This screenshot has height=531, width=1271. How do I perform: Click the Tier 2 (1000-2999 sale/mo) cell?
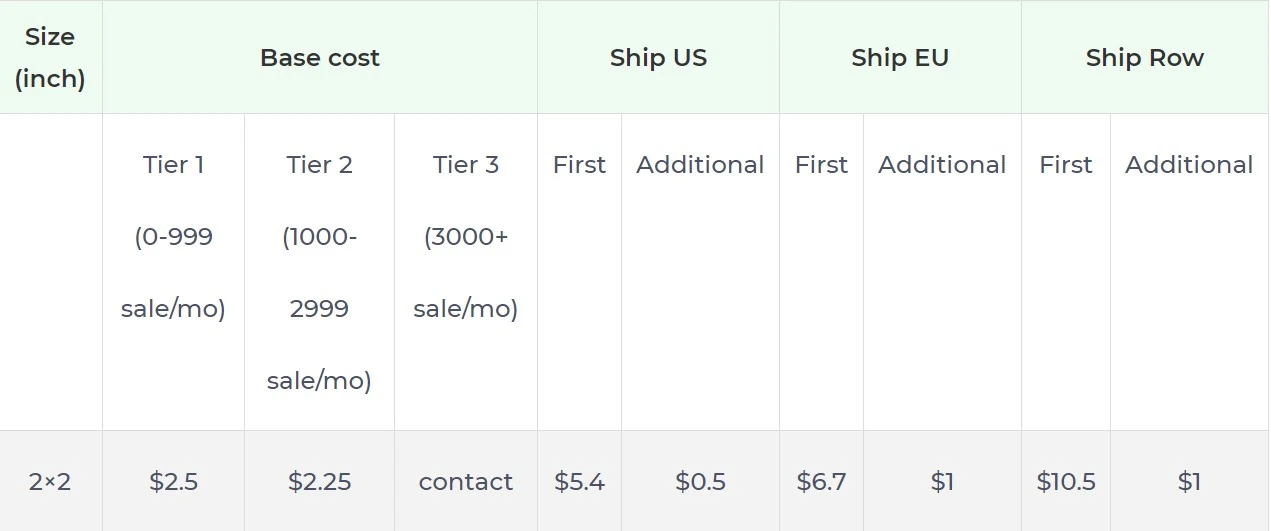[319, 272]
